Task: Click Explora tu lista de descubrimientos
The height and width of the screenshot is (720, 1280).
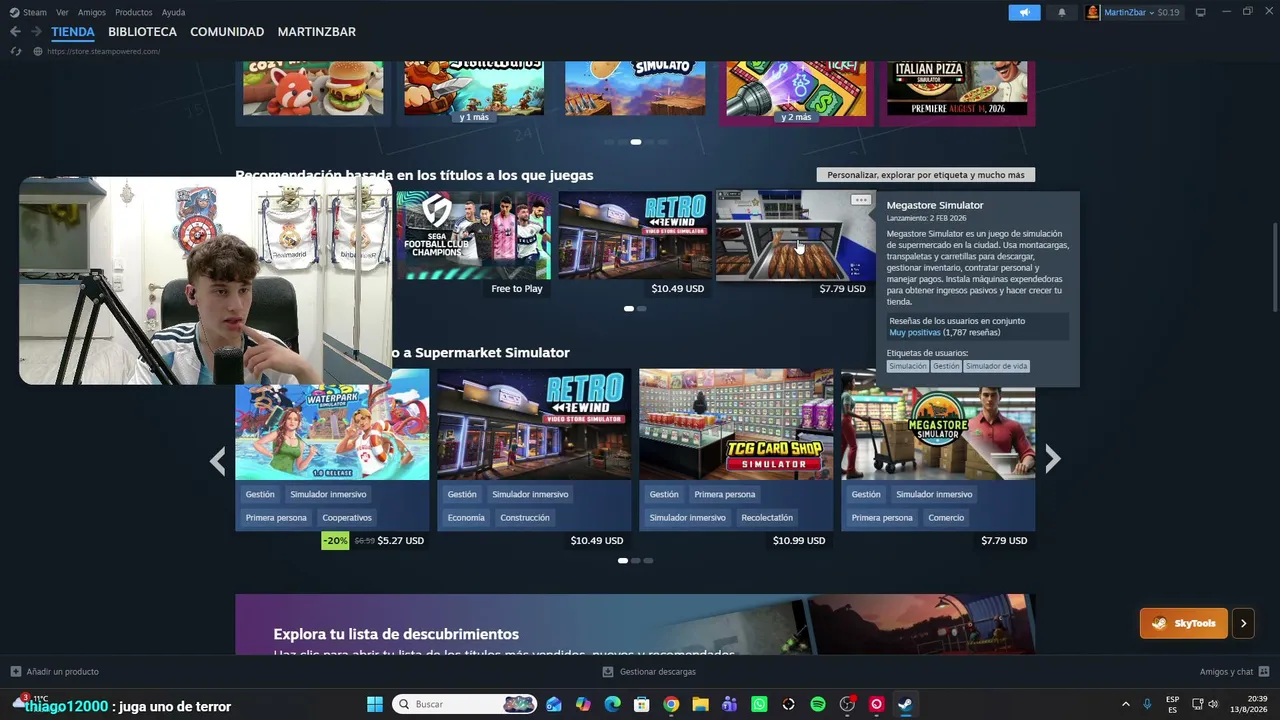Action: coord(396,634)
